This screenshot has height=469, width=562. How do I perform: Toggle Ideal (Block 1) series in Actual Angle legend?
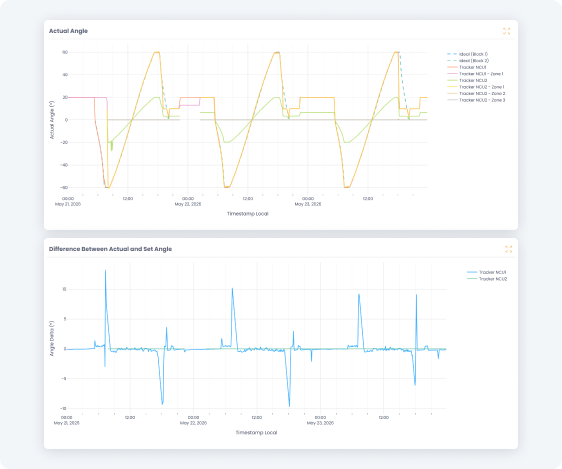[x=467, y=54]
